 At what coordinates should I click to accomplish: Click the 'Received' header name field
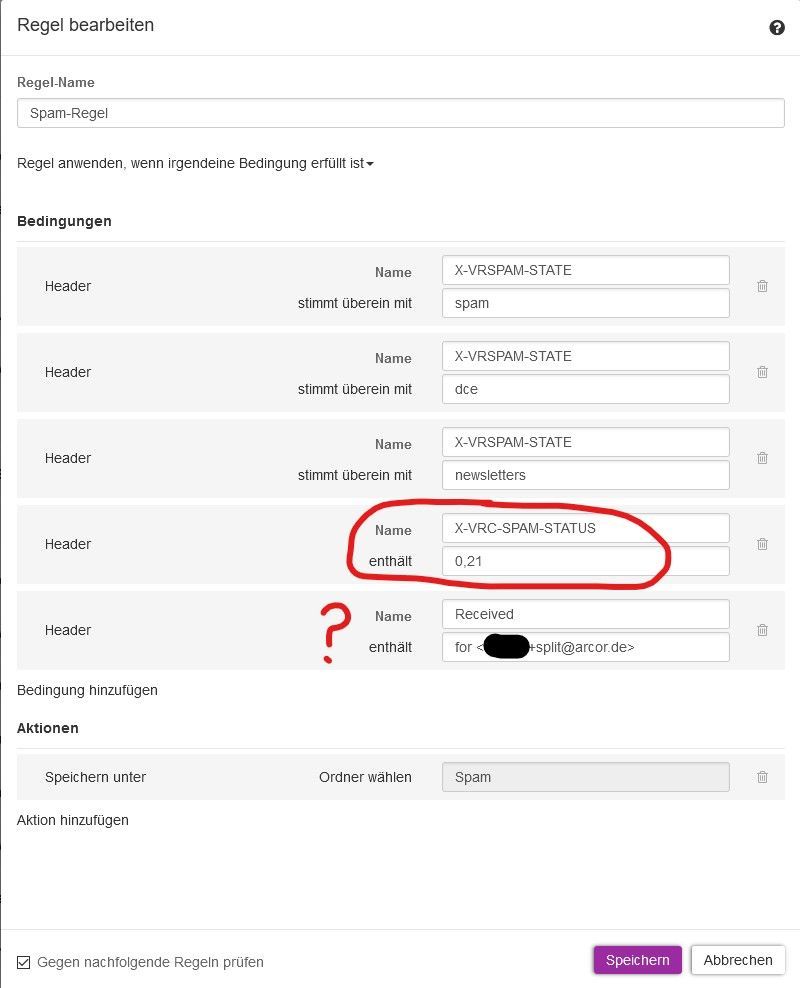[585, 614]
